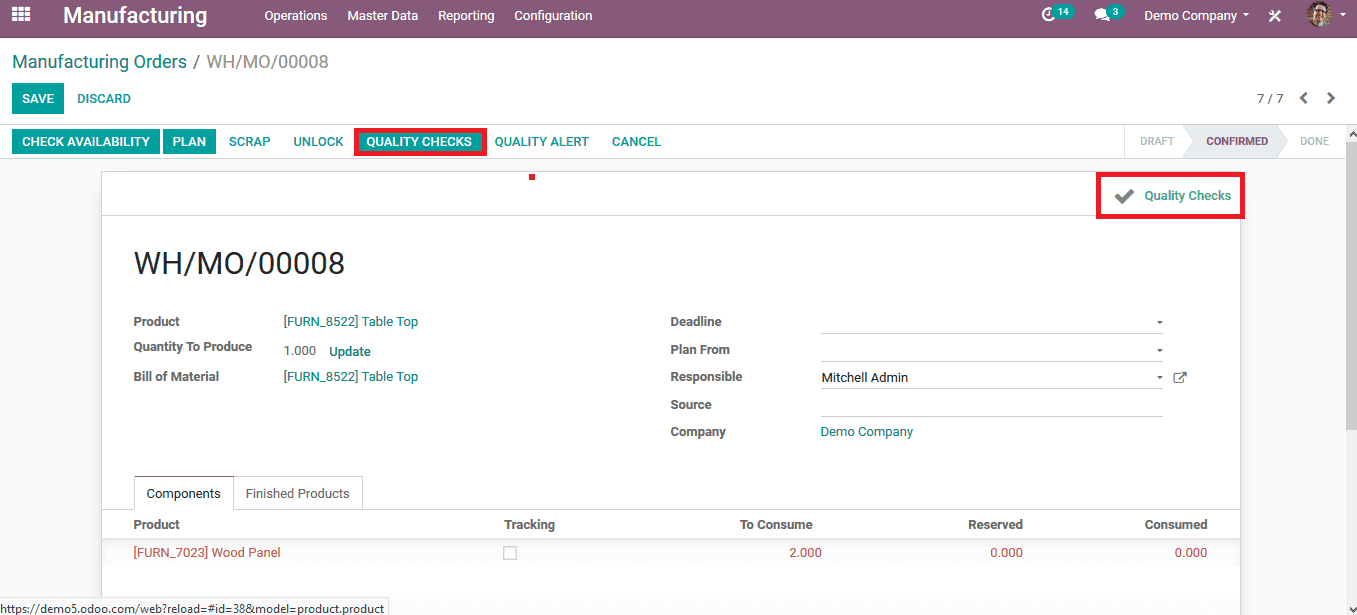Screen dimensions: 1357x615
Task: Go to the next record arrow
Action: click(1331, 98)
